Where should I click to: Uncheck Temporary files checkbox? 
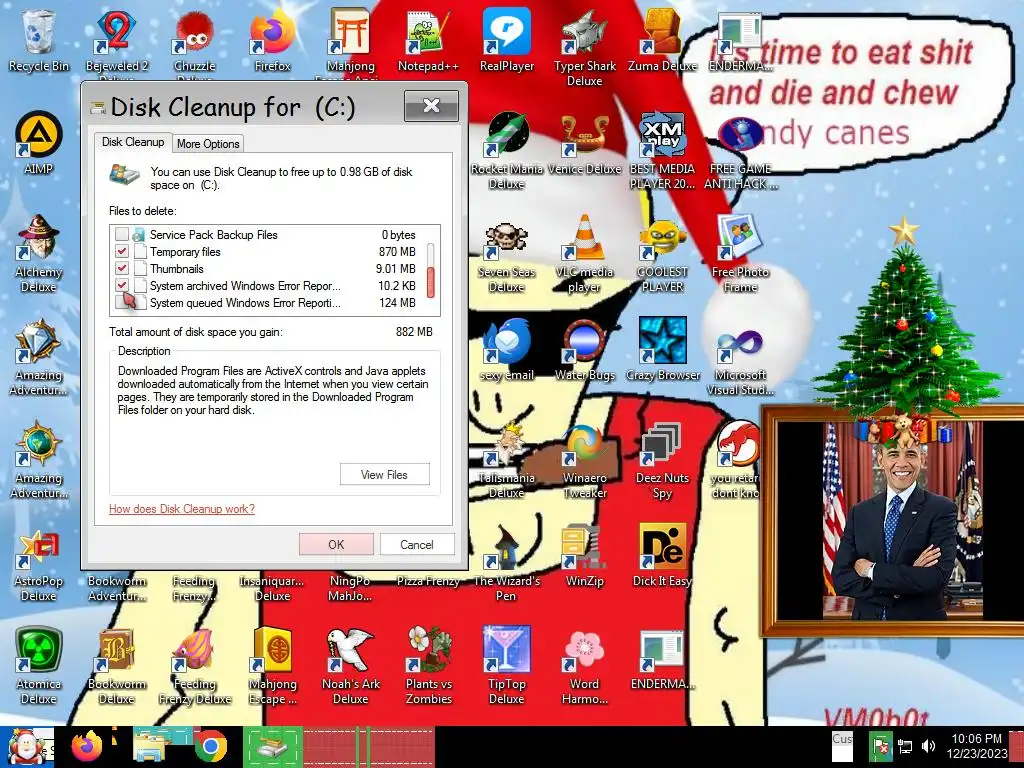[x=121, y=251]
